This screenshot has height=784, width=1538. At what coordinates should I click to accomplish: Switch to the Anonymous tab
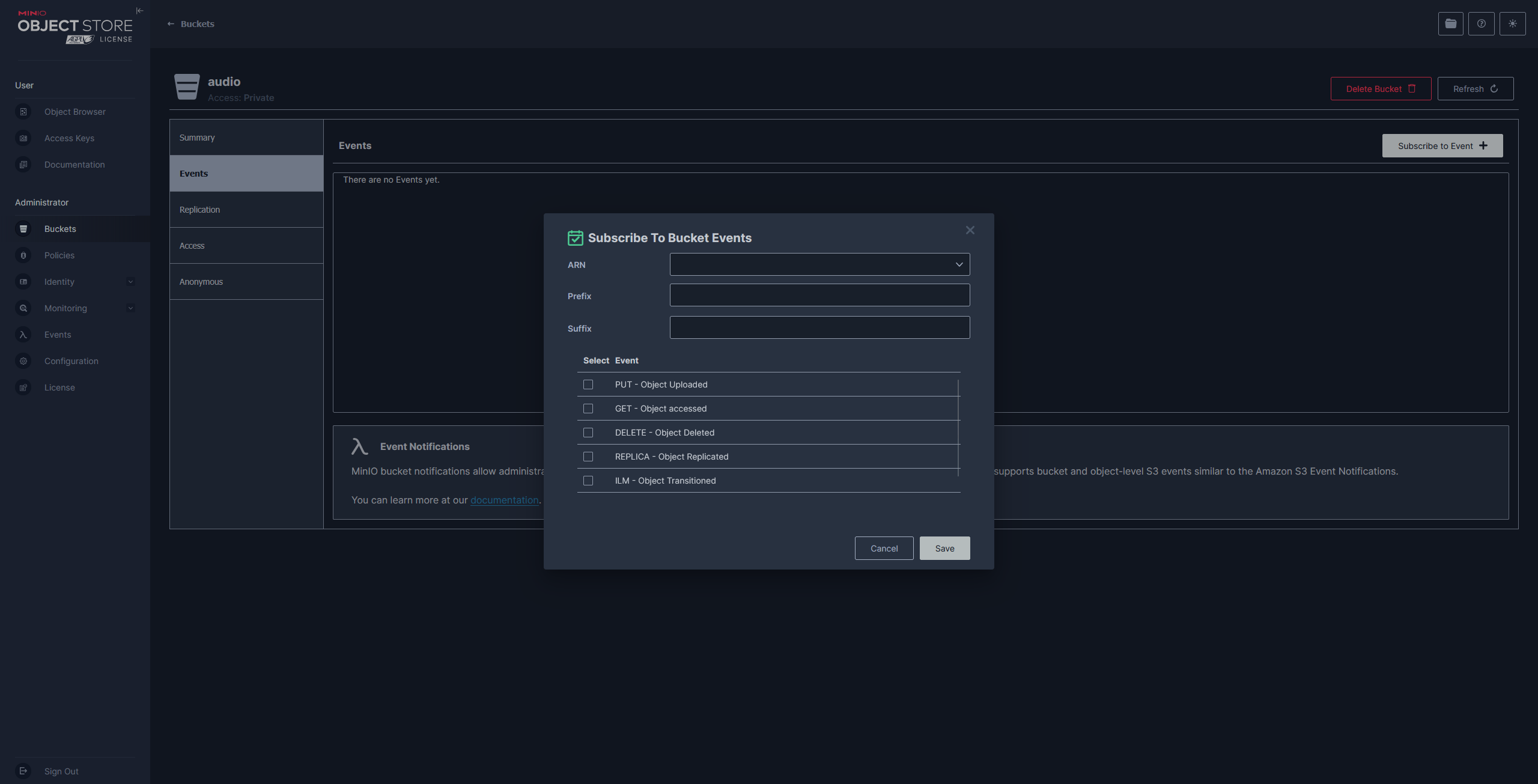point(246,282)
